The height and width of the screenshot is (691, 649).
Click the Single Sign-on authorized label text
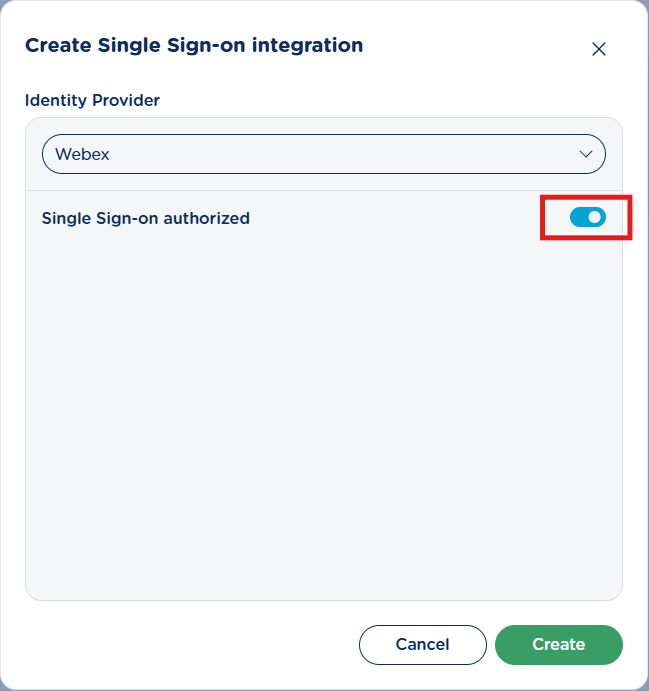tap(145, 218)
